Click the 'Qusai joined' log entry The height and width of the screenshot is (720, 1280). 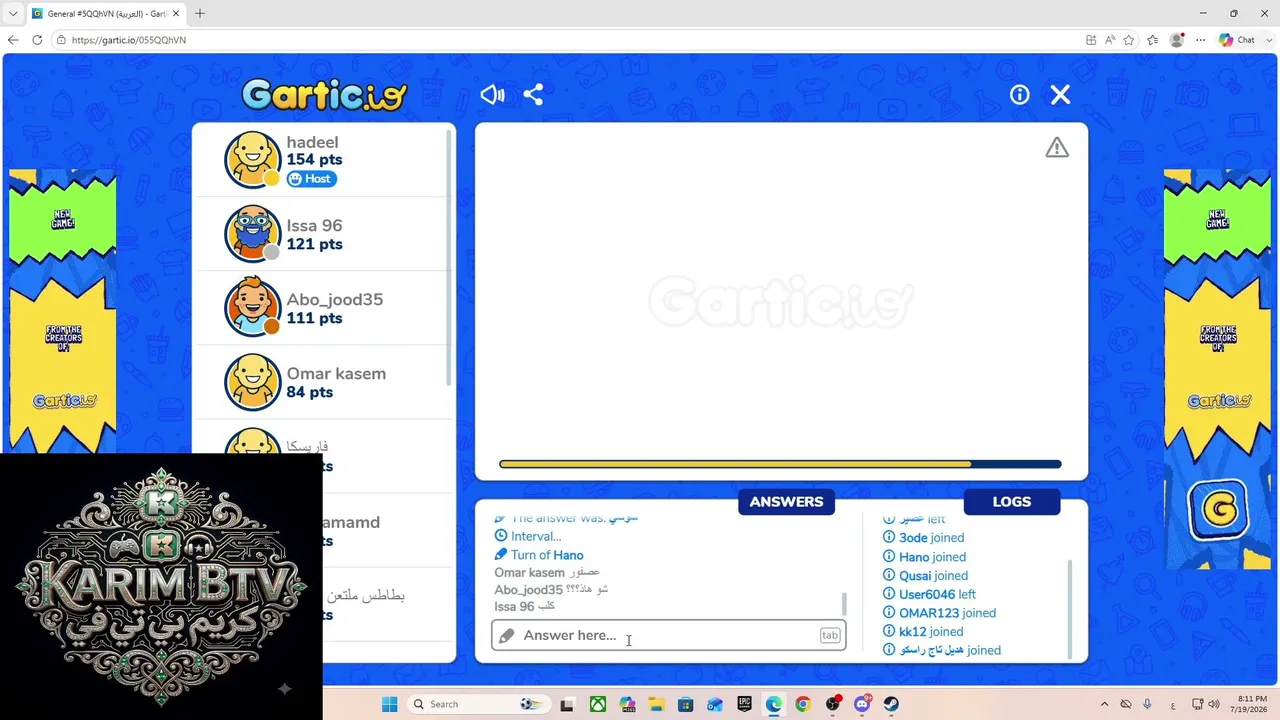point(925,576)
